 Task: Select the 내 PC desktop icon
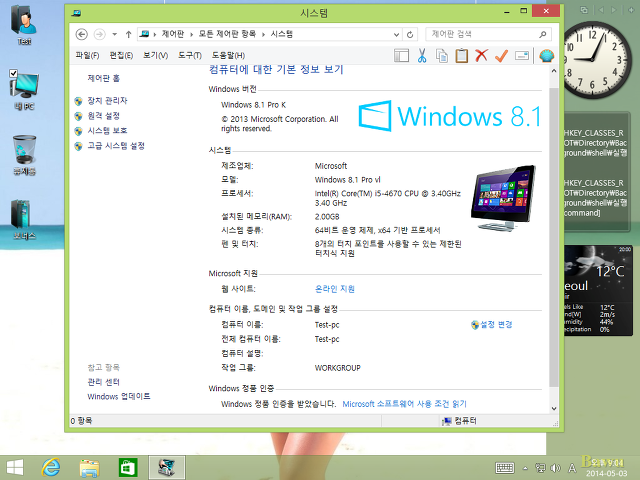(x=24, y=90)
